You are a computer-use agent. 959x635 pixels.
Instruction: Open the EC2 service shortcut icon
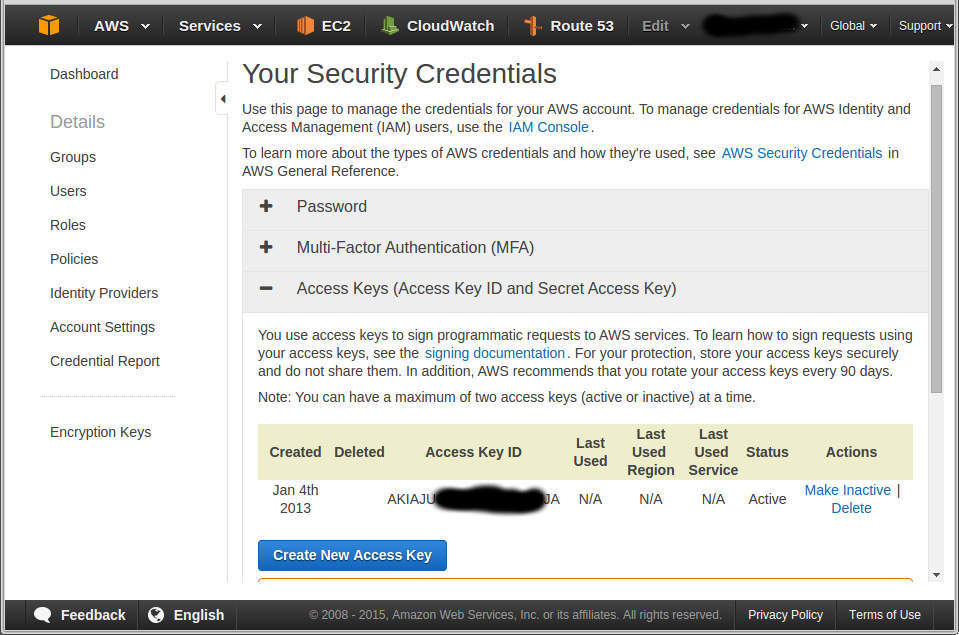[305, 25]
